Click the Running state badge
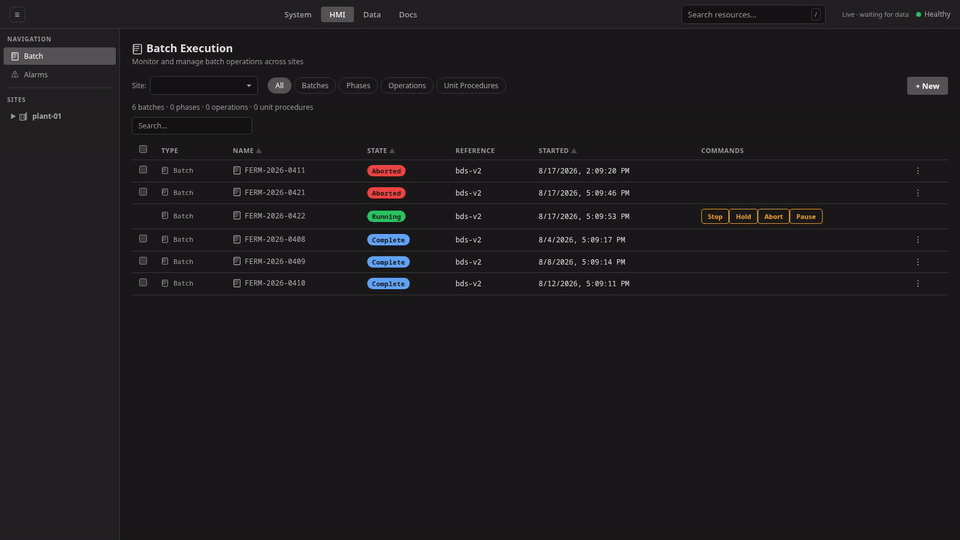 (386, 217)
